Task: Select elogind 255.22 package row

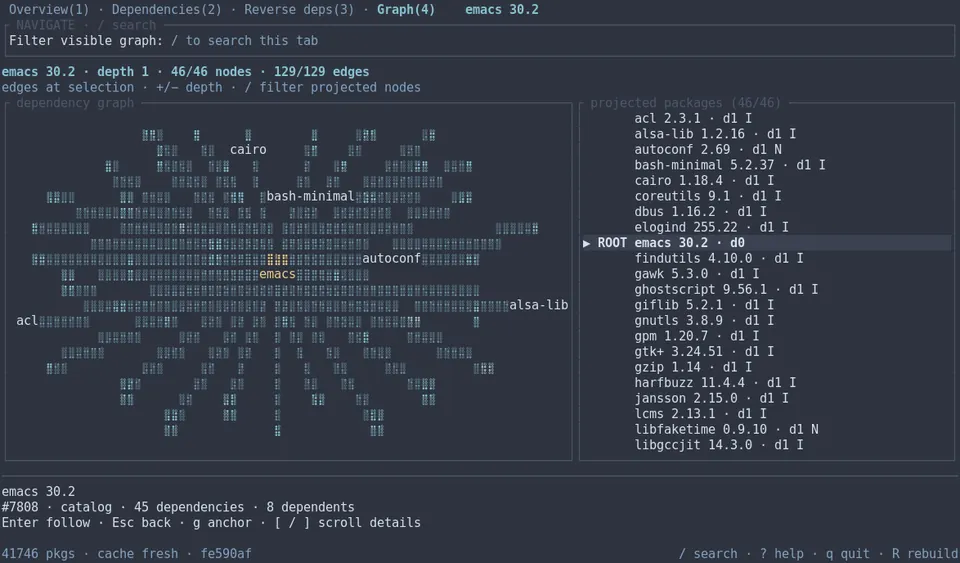Action: tap(767, 227)
